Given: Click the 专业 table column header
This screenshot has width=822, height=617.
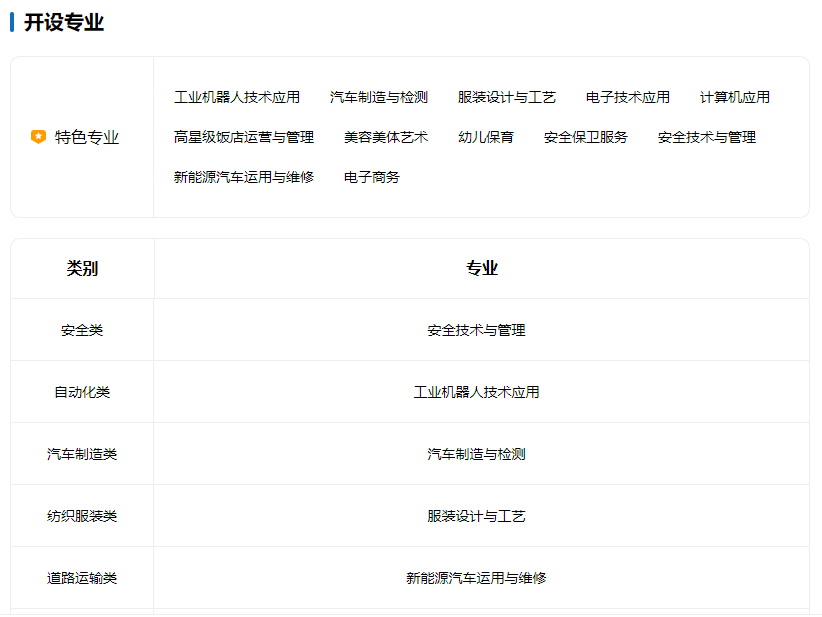Looking at the screenshot, I should (482, 268).
